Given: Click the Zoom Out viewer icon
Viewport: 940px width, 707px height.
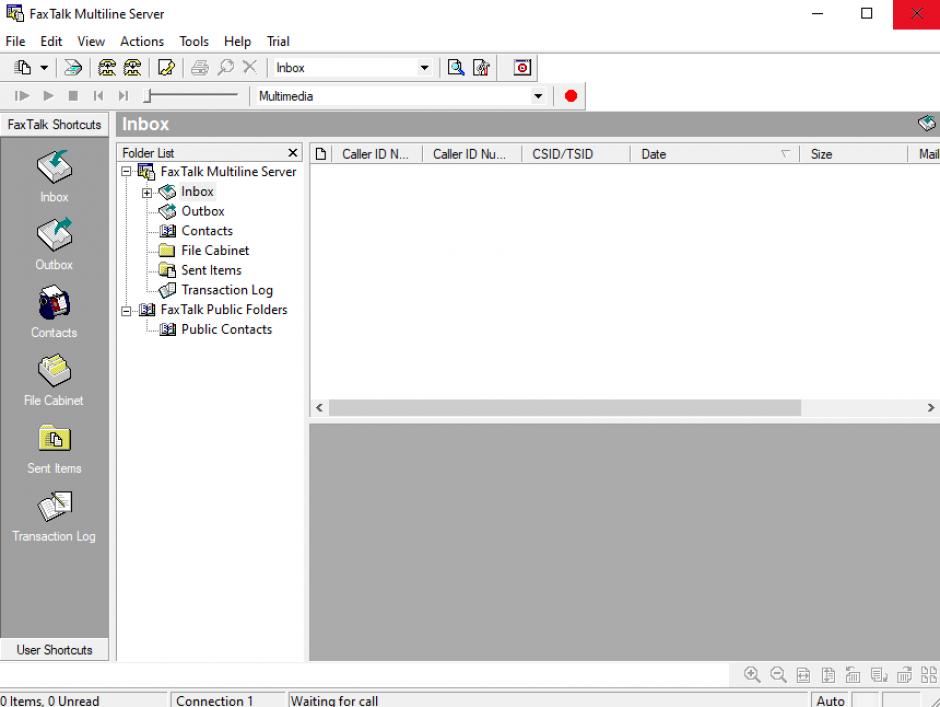Looking at the screenshot, I should point(778,675).
